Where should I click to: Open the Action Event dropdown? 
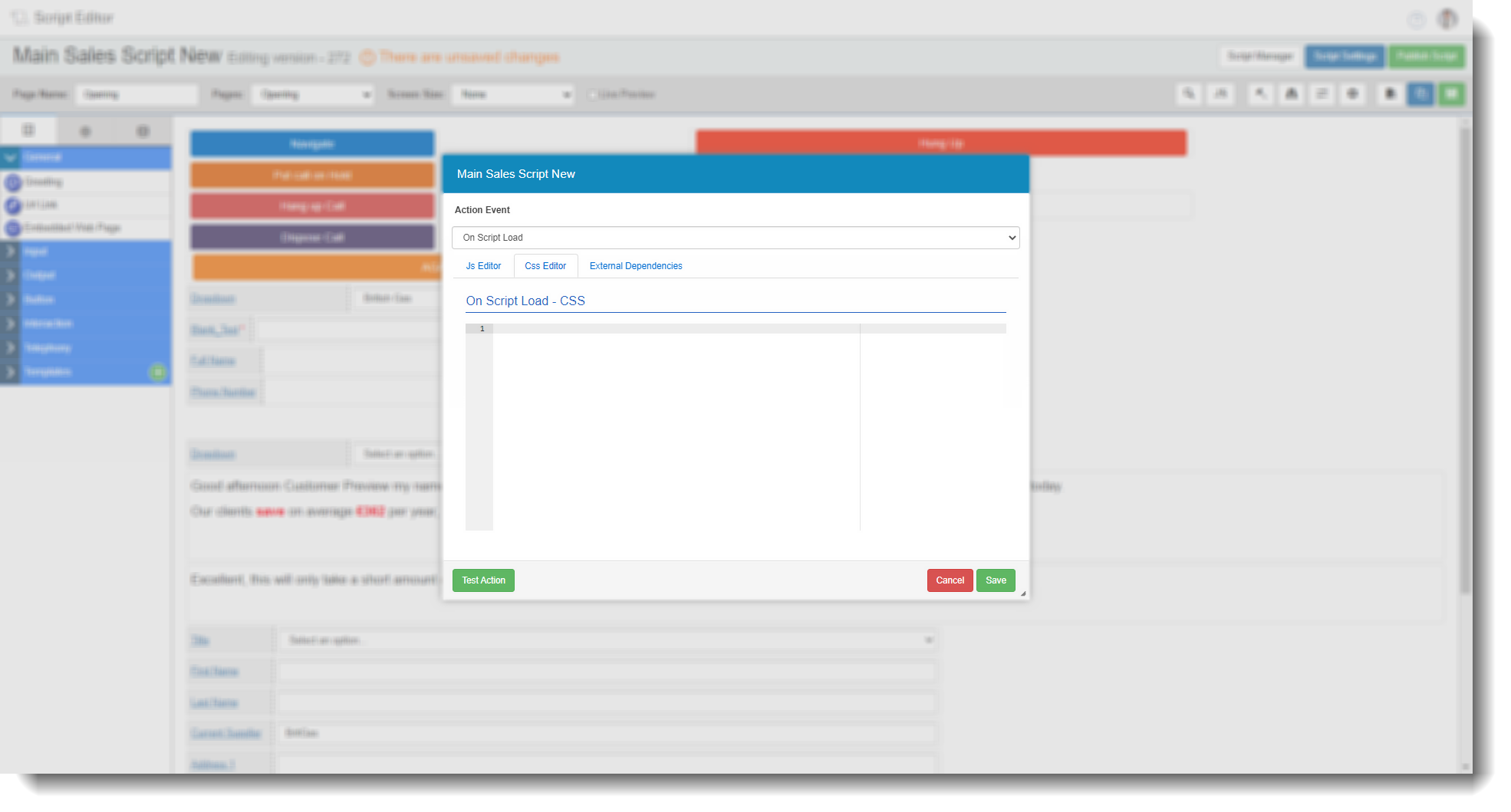(736, 238)
